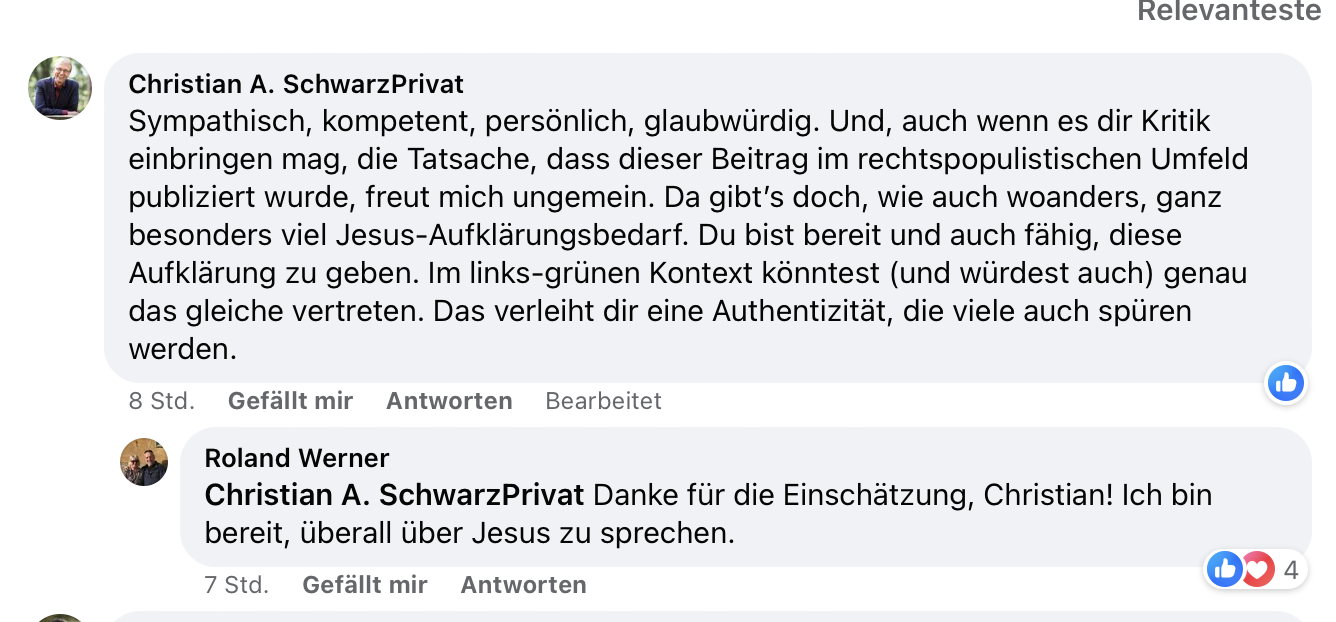Click Christian A. Schwarz's profile picture
Screen dimensions: 1336x622
point(60,88)
